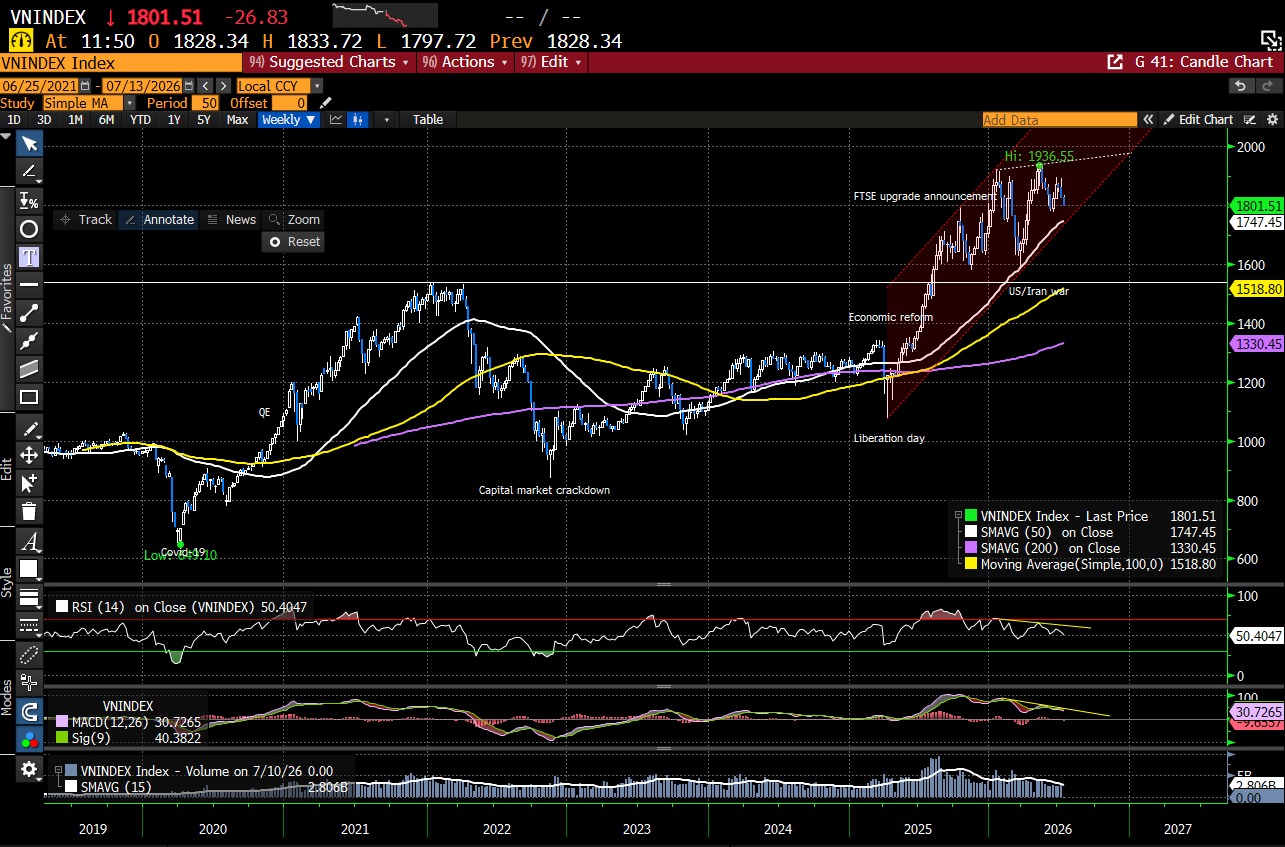Toggle the lock annotations mode

29,684
